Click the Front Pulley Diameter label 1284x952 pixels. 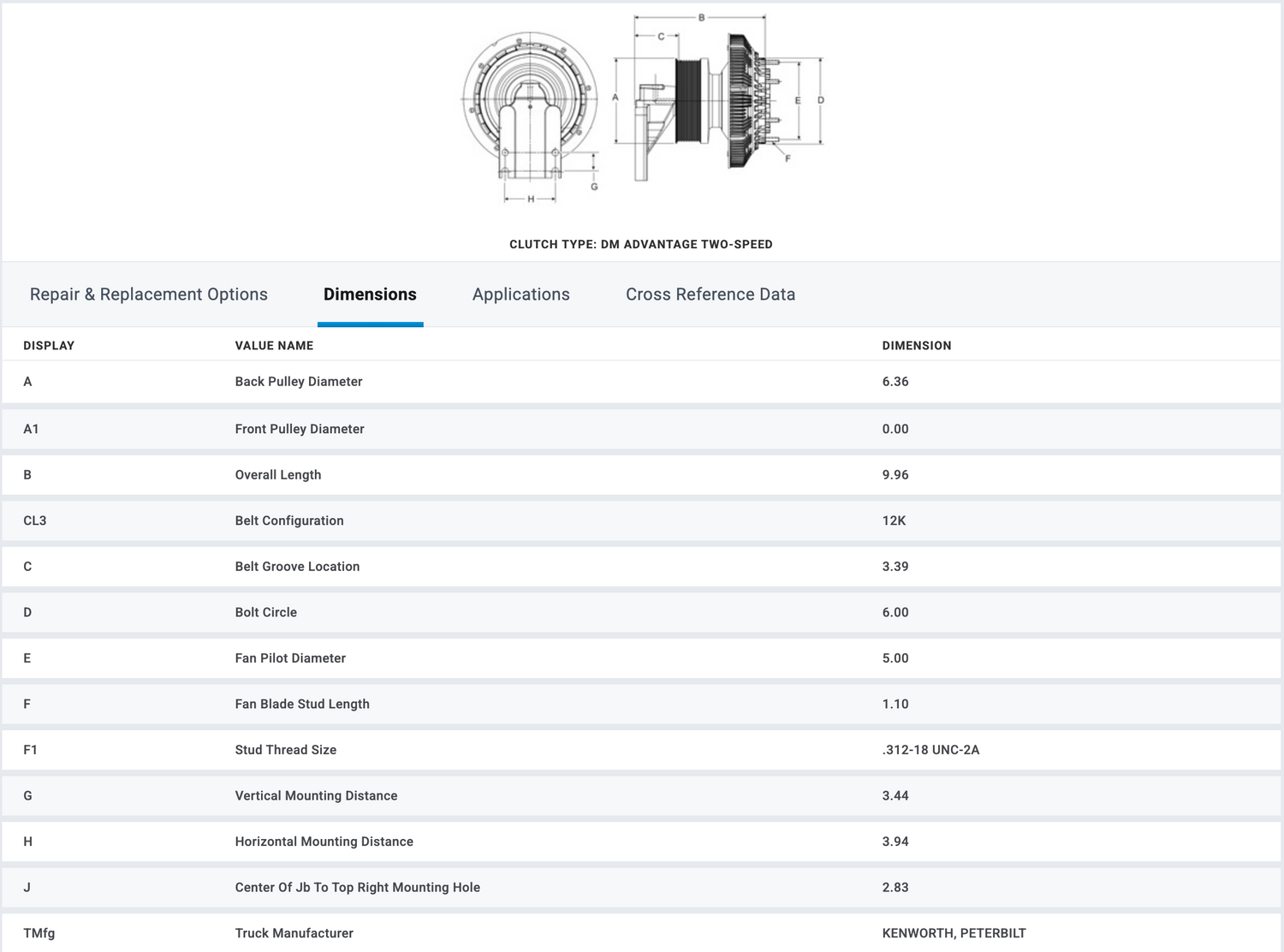pos(300,429)
